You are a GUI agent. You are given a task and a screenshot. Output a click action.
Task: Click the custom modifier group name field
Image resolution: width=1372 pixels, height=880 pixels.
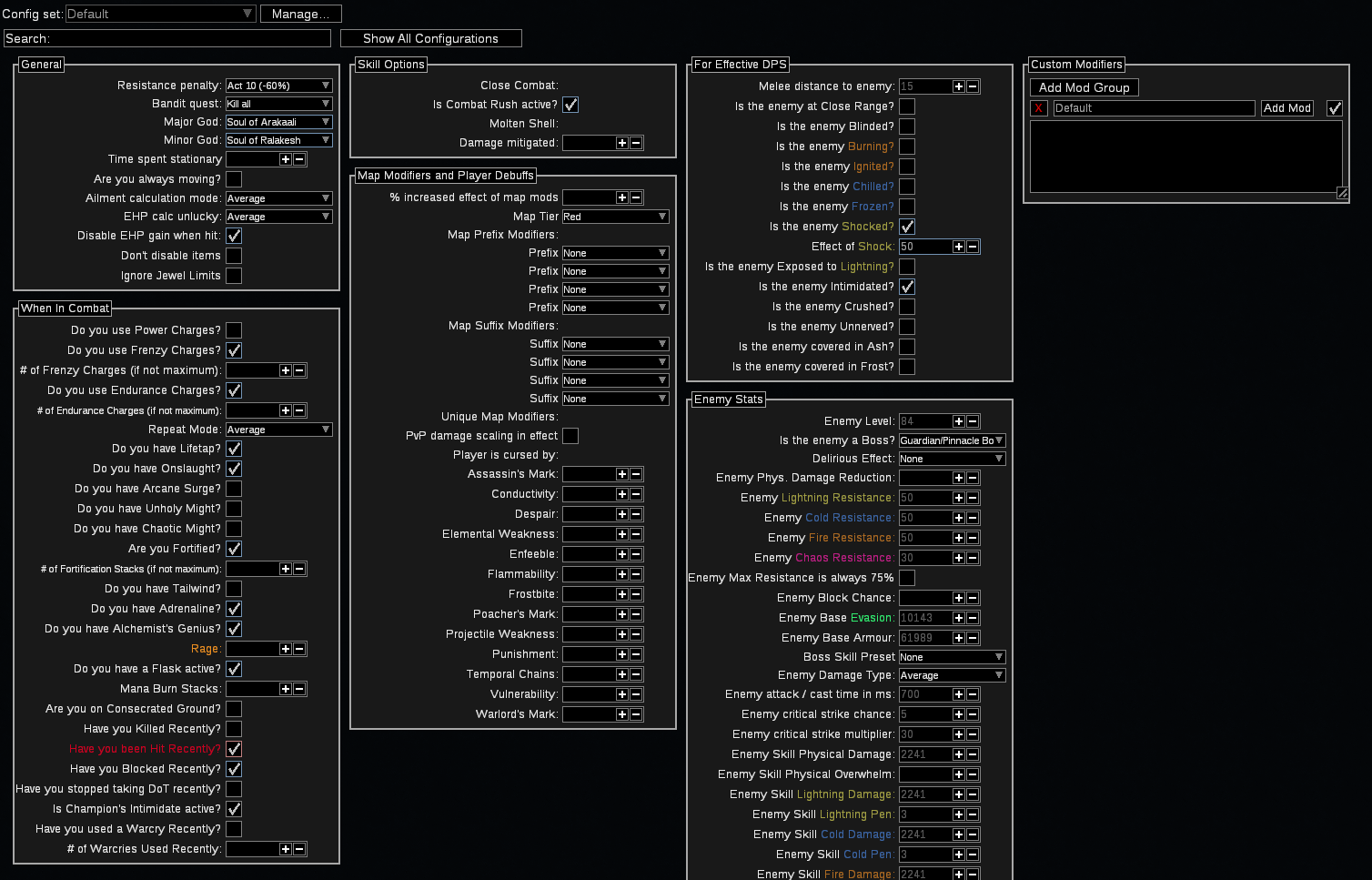[x=1154, y=108]
